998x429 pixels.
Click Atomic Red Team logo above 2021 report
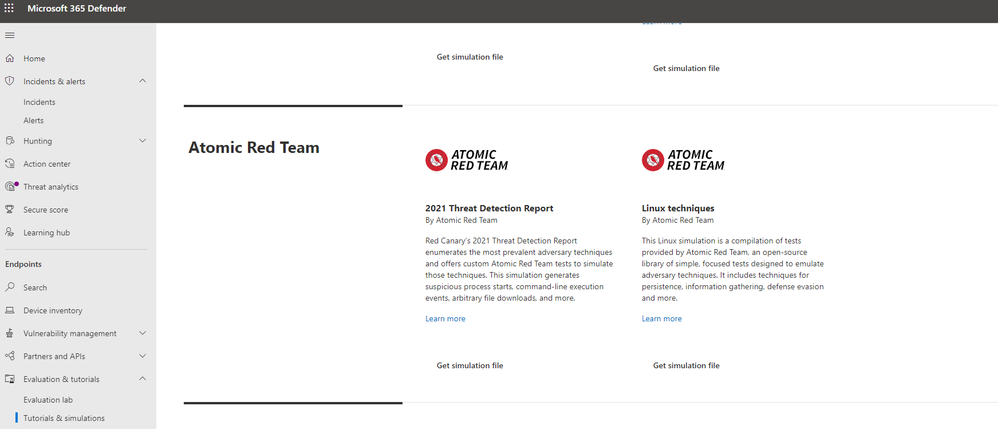click(x=467, y=160)
